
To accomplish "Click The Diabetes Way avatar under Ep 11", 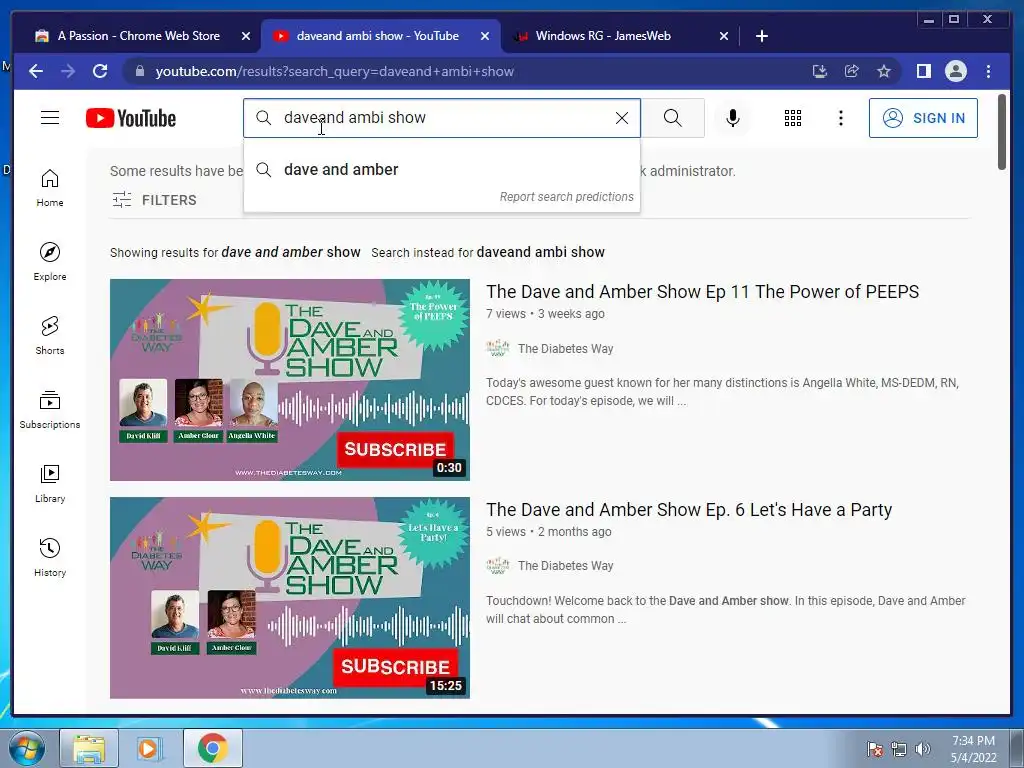I will [x=498, y=348].
